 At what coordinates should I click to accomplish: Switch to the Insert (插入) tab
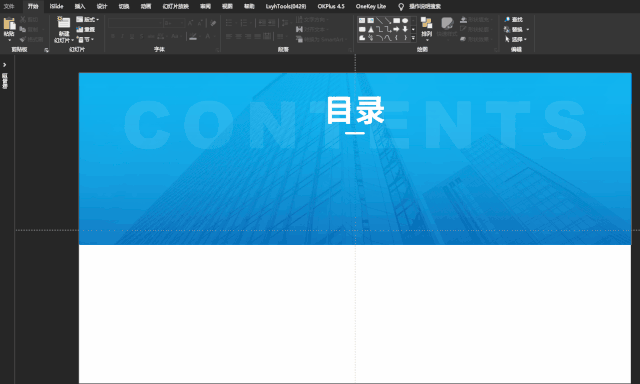click(x=80, y=7)
